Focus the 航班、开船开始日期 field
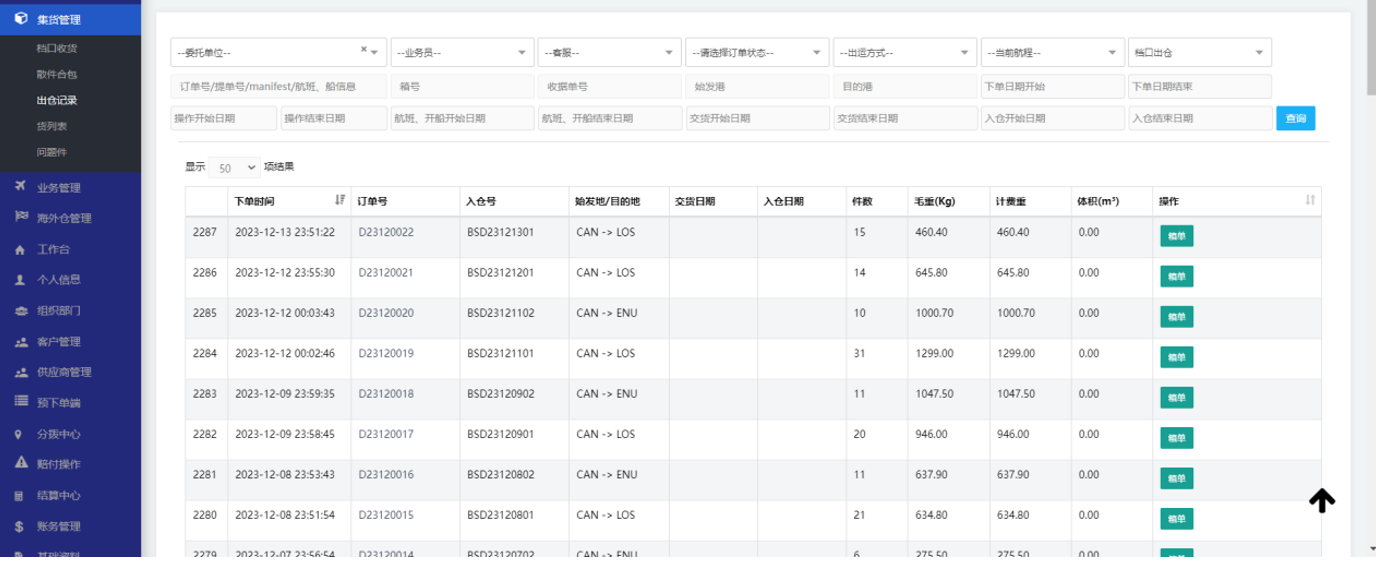1376x561 pixels. (462, 118)
